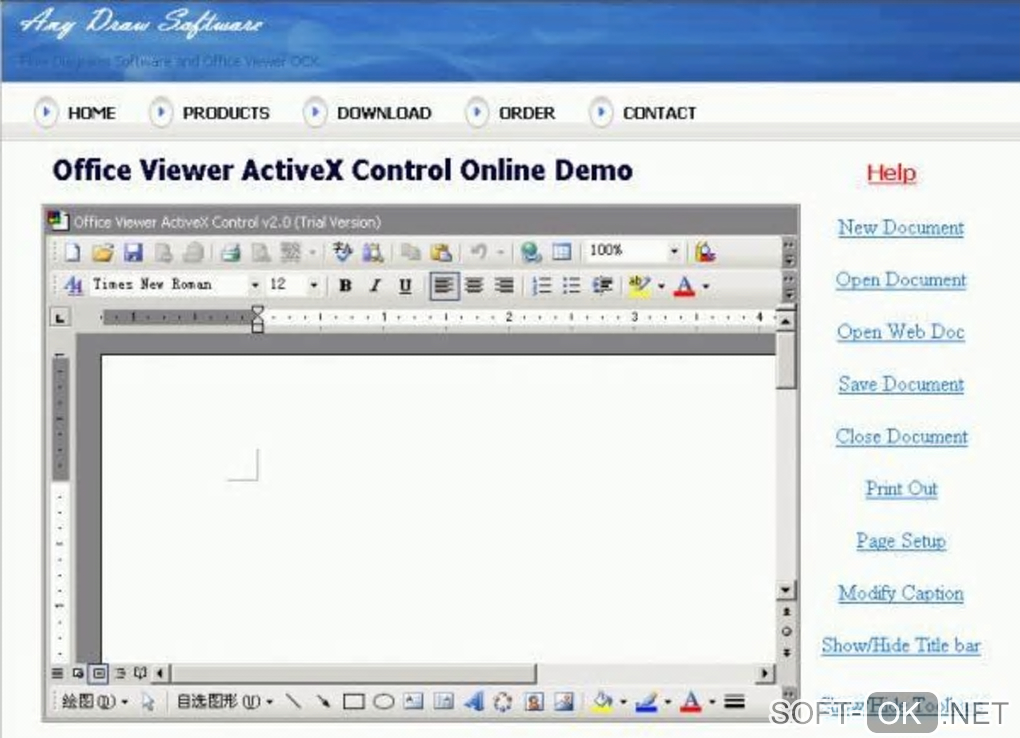Insert WordArt icon

[474, 702]
